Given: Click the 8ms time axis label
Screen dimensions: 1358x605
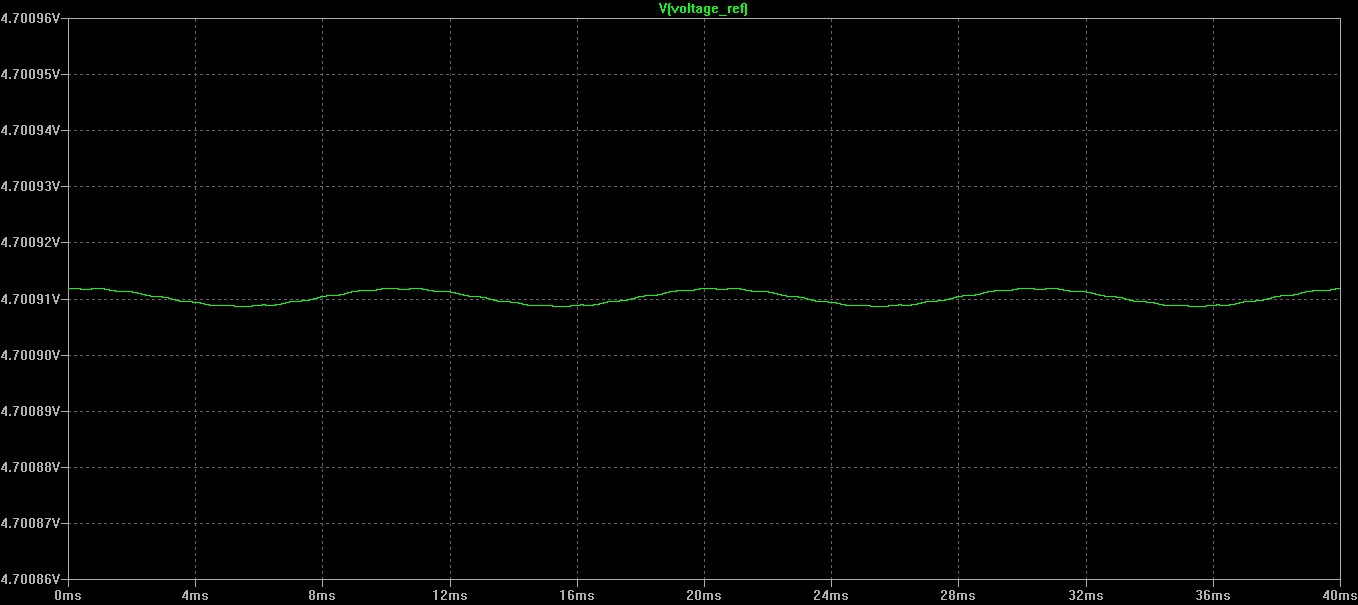Looking at the screenshot, I should pyautogui.click(x=322, y=594).
